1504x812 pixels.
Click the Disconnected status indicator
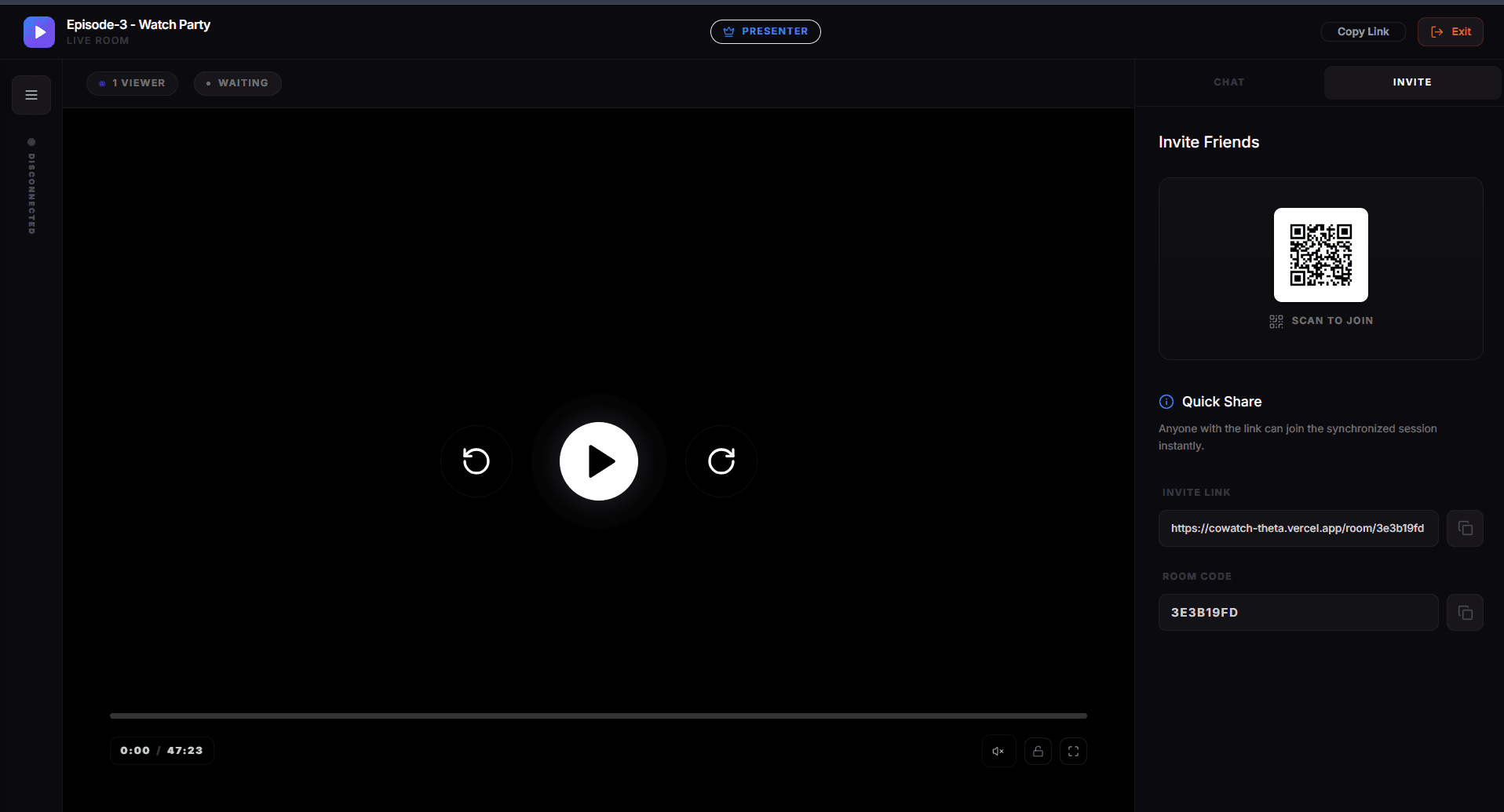pos(31,187)
